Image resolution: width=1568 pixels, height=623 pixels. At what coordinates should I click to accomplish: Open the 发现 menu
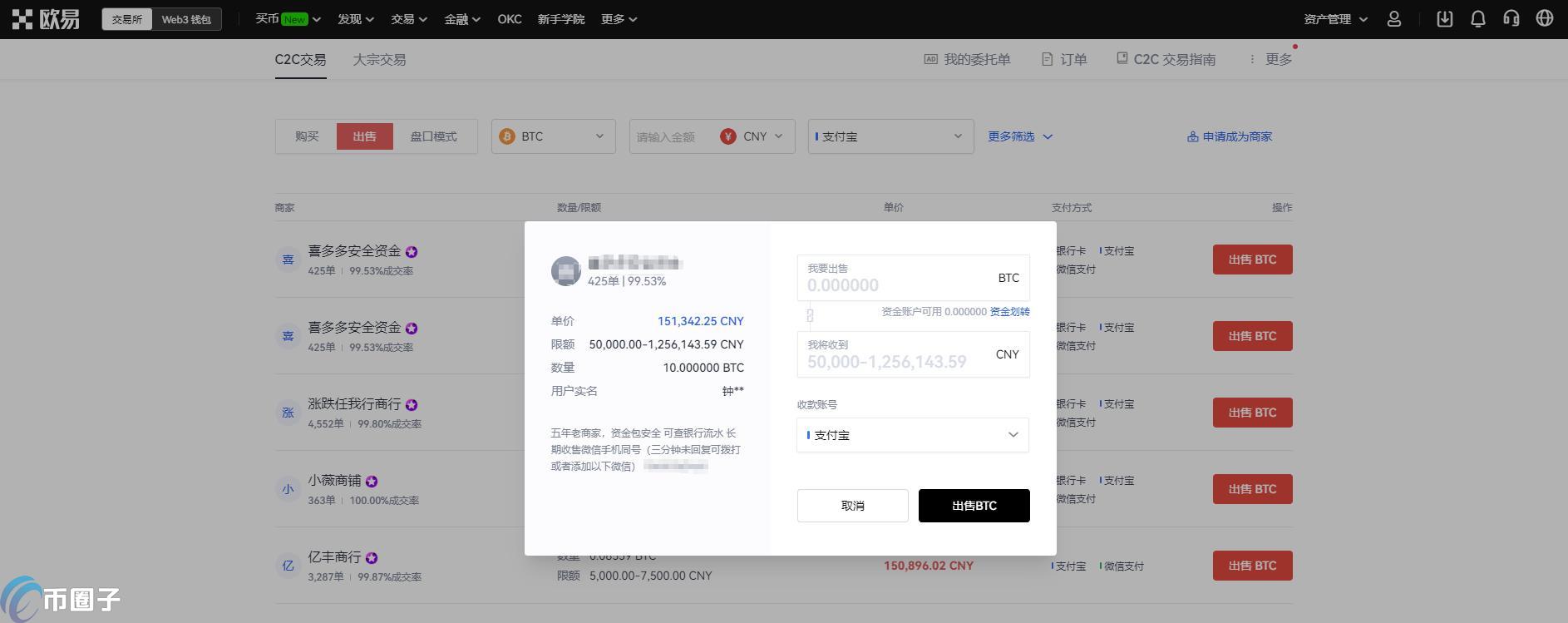[x=356, y=19]
